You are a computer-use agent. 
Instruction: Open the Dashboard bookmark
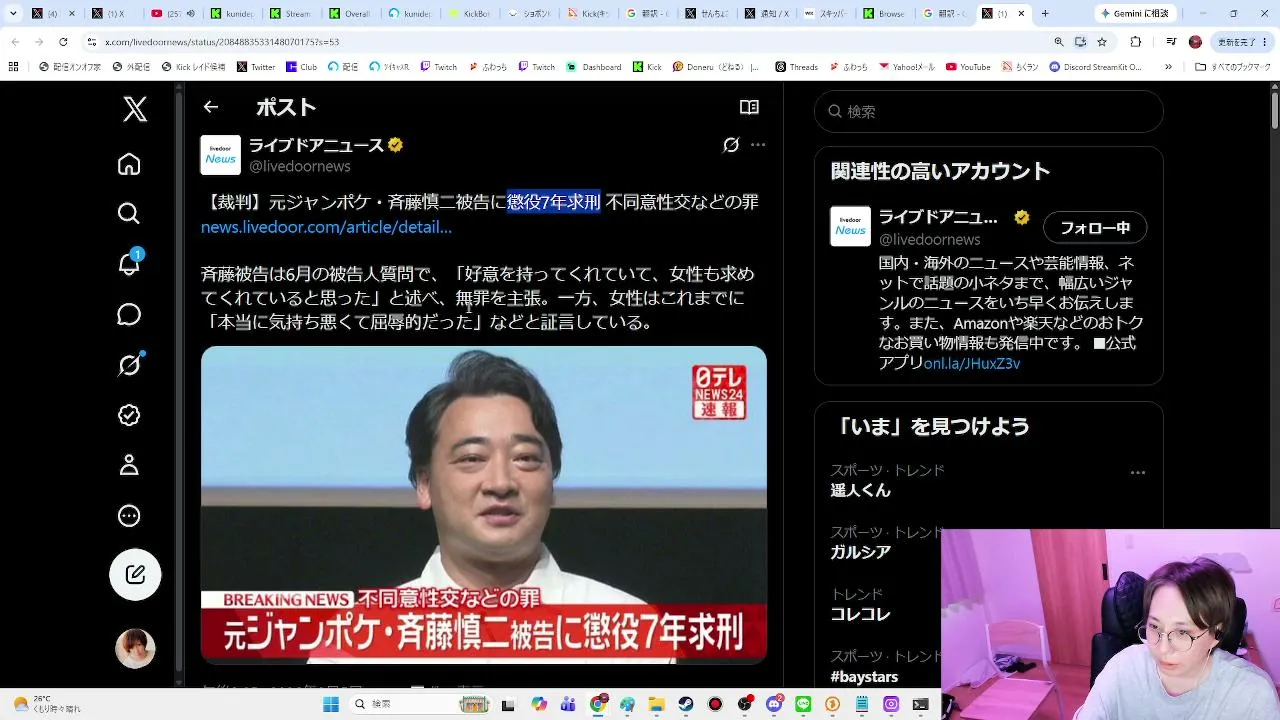594,67
